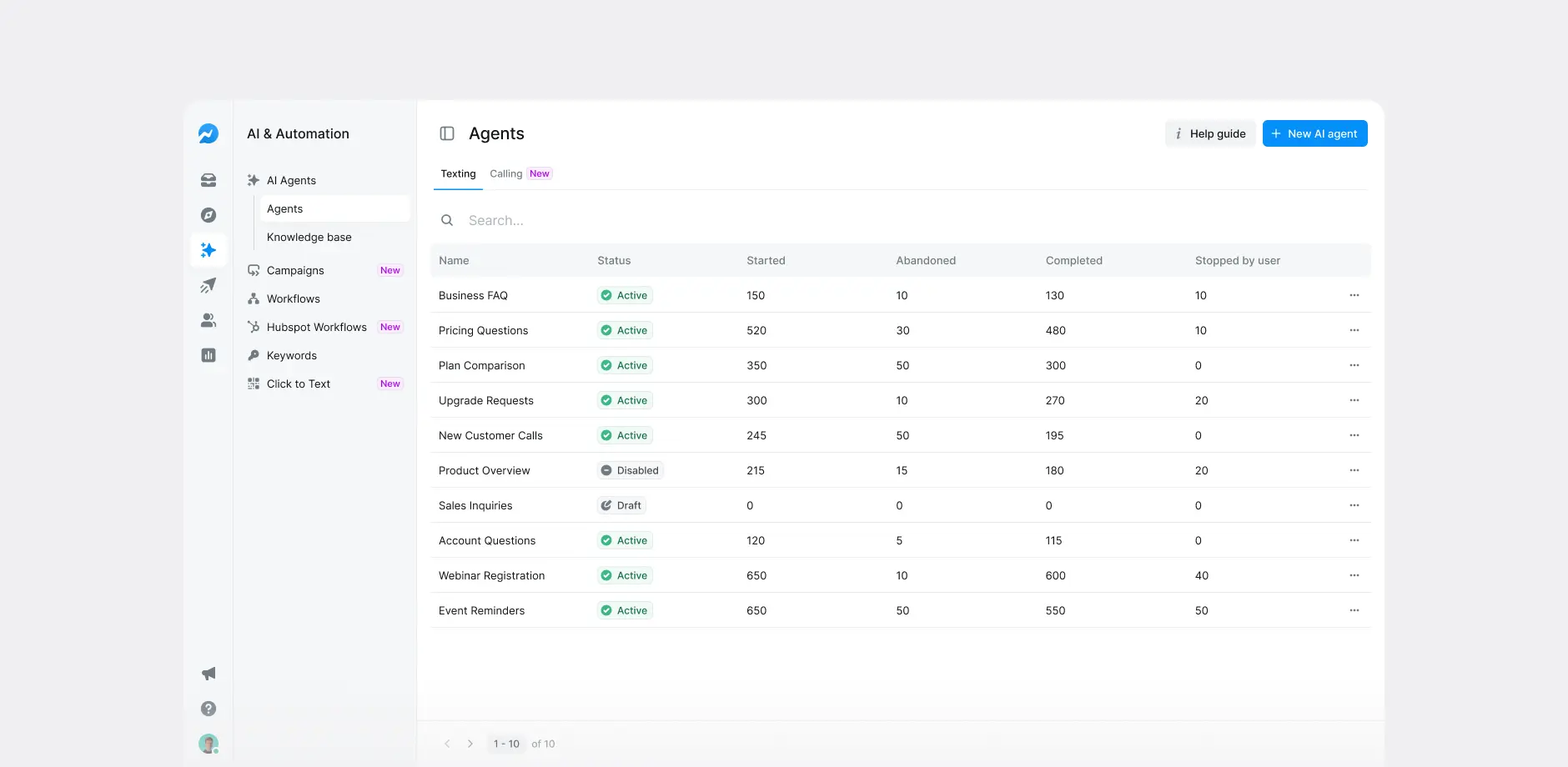Click the search magnifier icon
The width and height of the screenshot is (1568, 767).
pos(447,220)
